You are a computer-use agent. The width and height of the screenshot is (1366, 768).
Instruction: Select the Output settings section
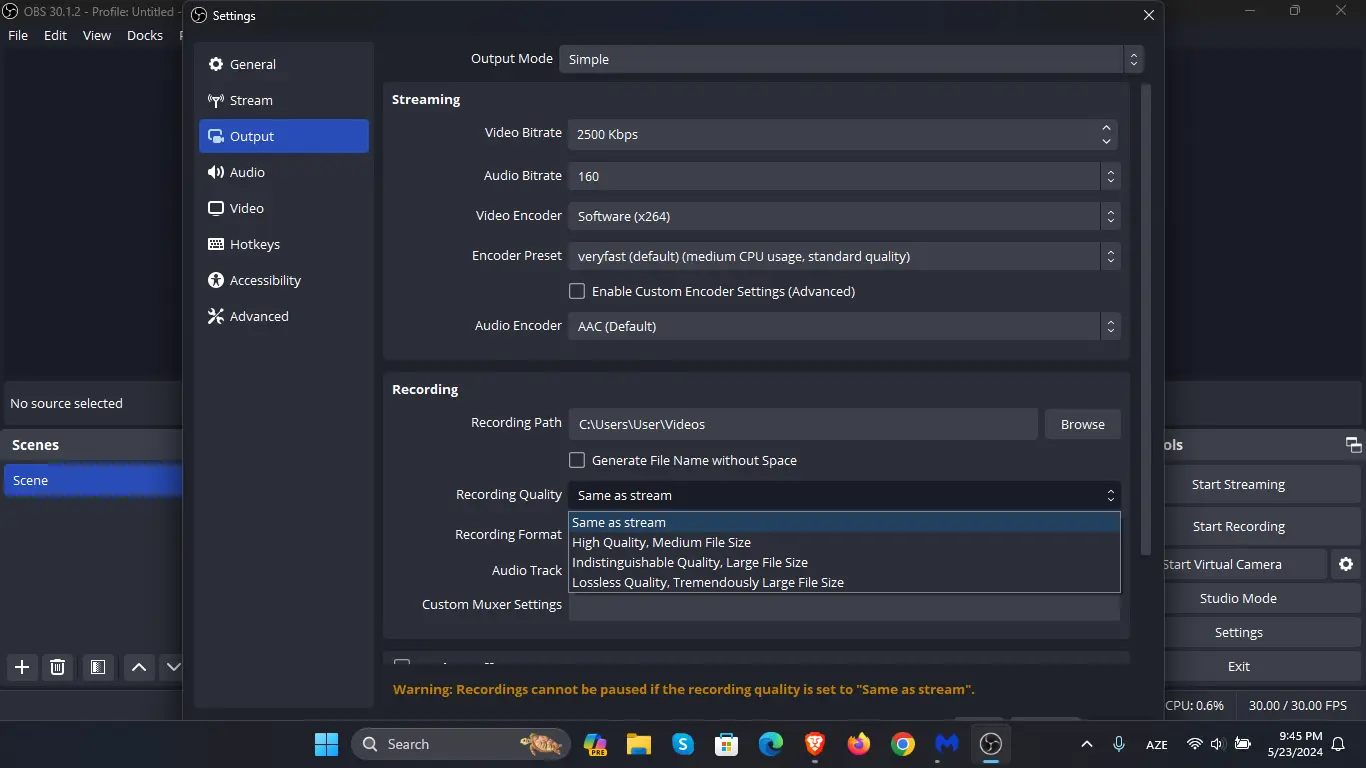click(x=284, y=136)
